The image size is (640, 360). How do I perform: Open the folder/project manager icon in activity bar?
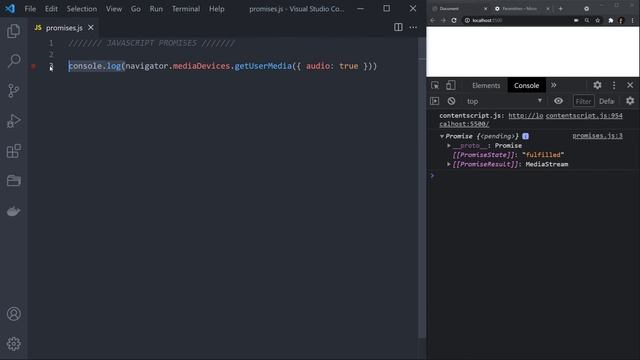coord(13,181)
